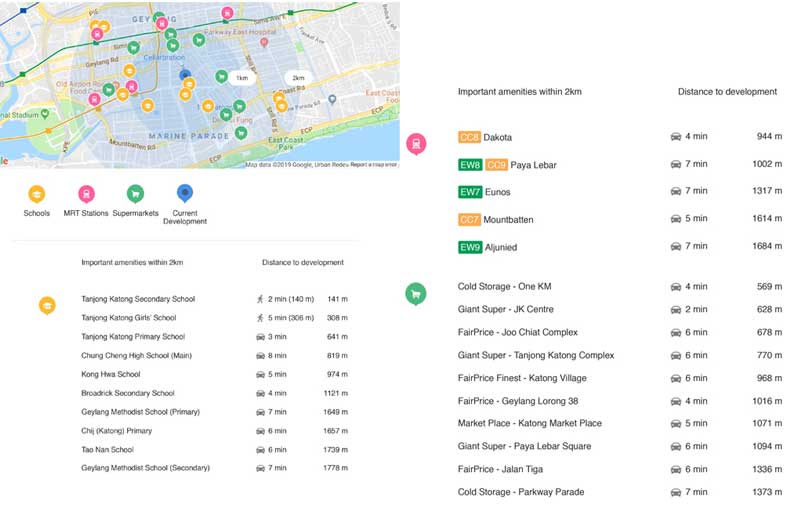Click the car icon in Giant Super JK Centre row
The width and height of the screenshot is (800, 507).
(676, 310)
